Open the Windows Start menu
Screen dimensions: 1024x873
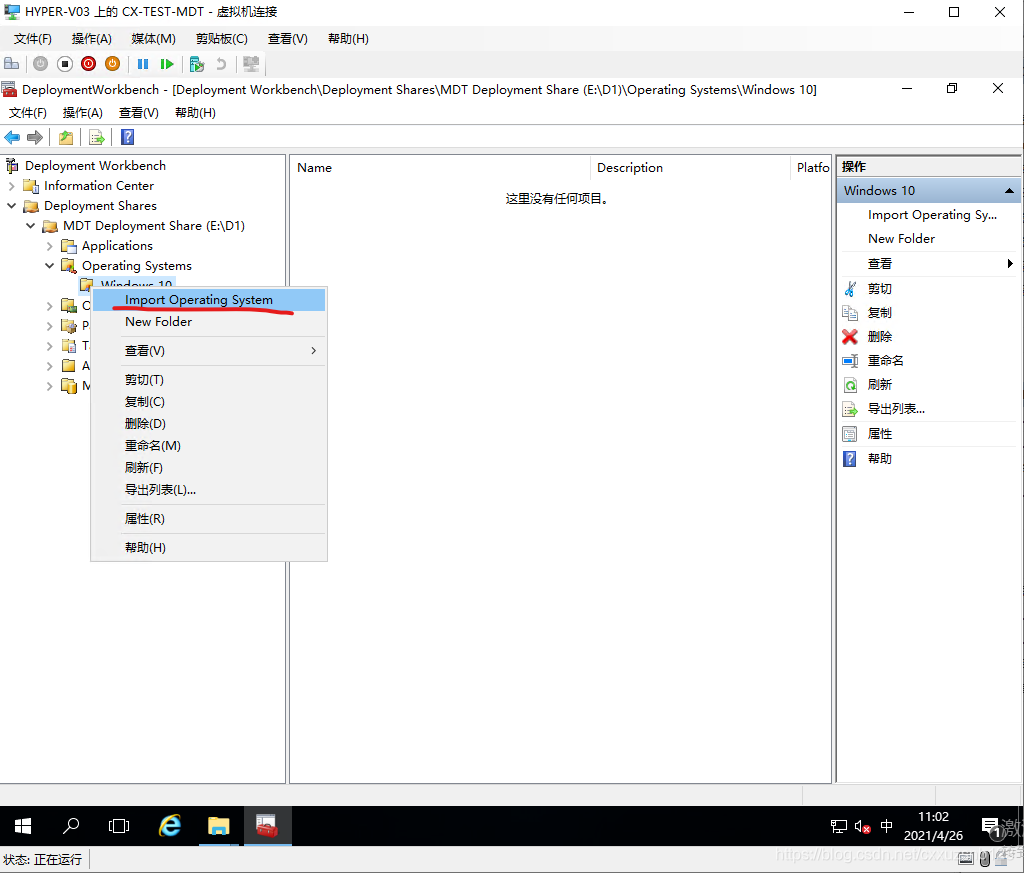[23, 826]
